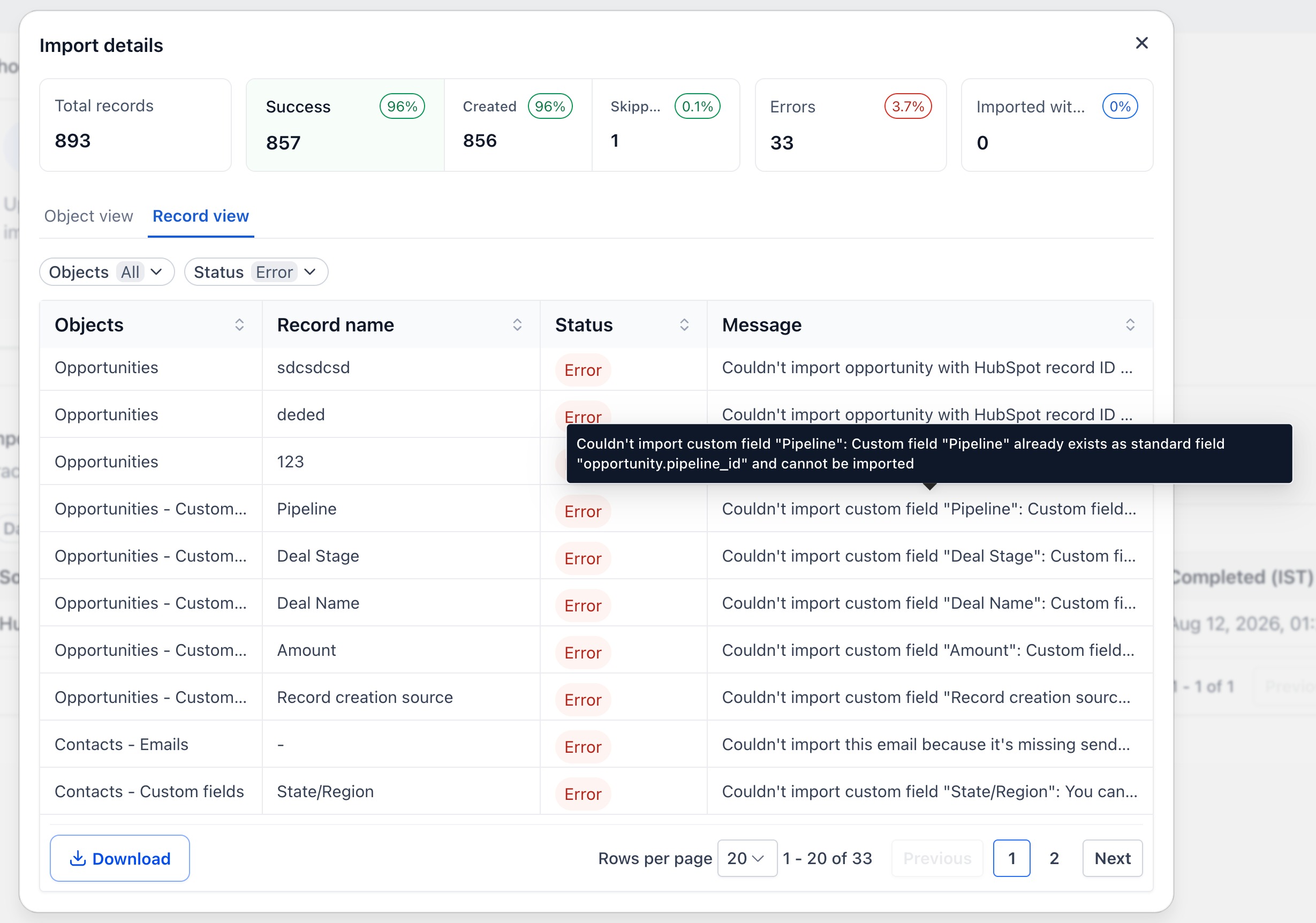Click the Created 856 summary card
This screenshot has height=923, width=1316.
518,125
